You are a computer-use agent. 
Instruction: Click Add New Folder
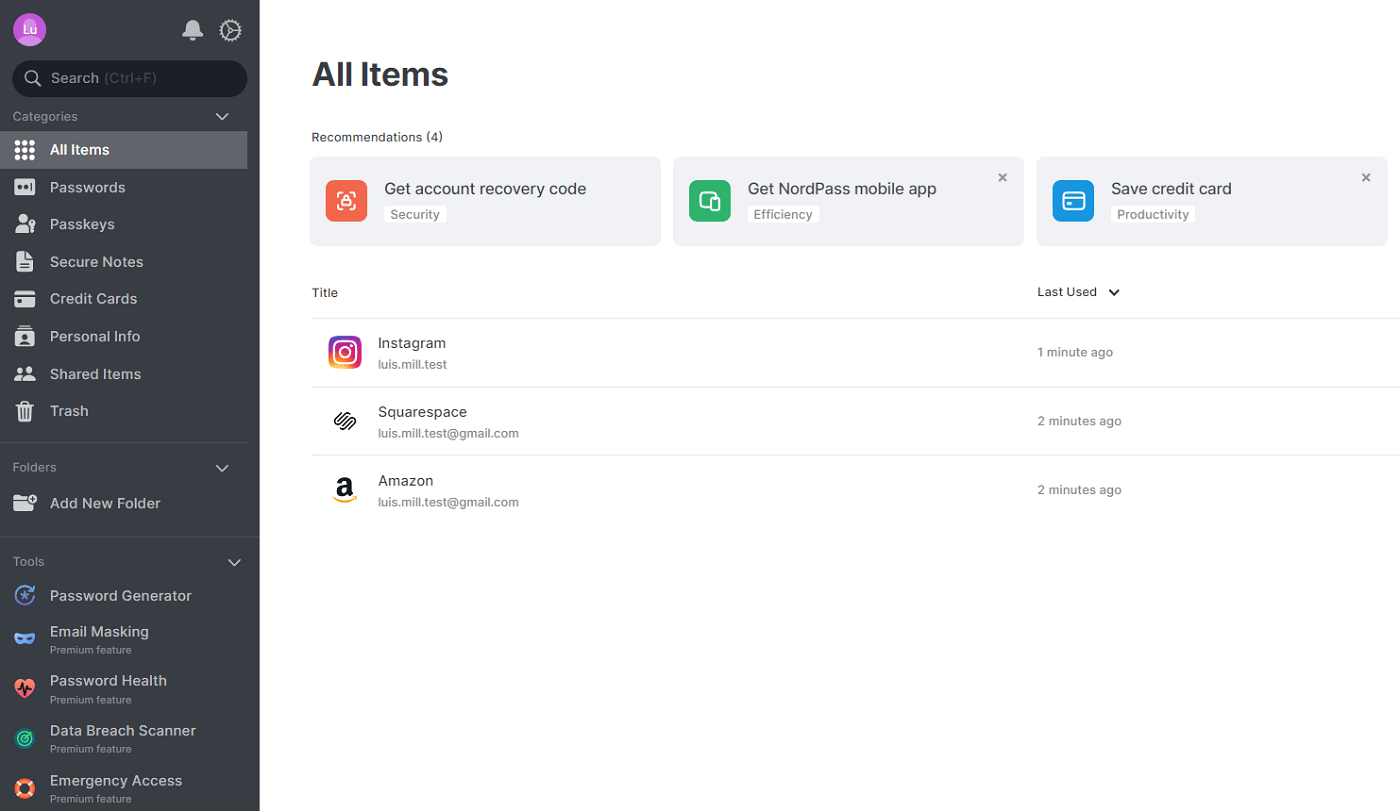click(104, 503)
